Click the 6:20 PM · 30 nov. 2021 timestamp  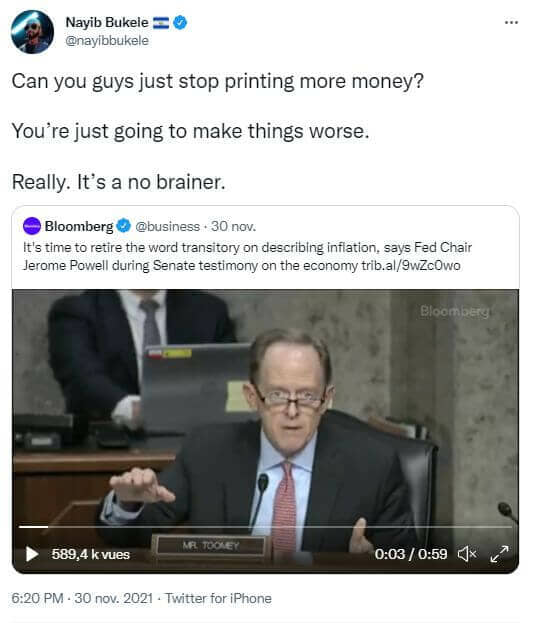coord(82,598)
